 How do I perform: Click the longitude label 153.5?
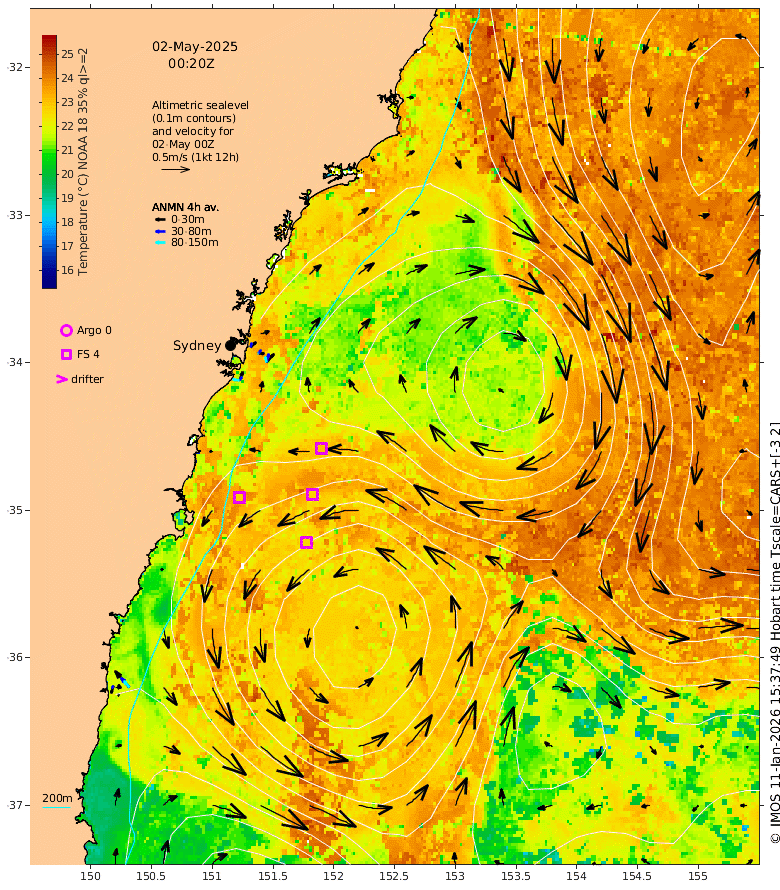(x=515, y=876)
